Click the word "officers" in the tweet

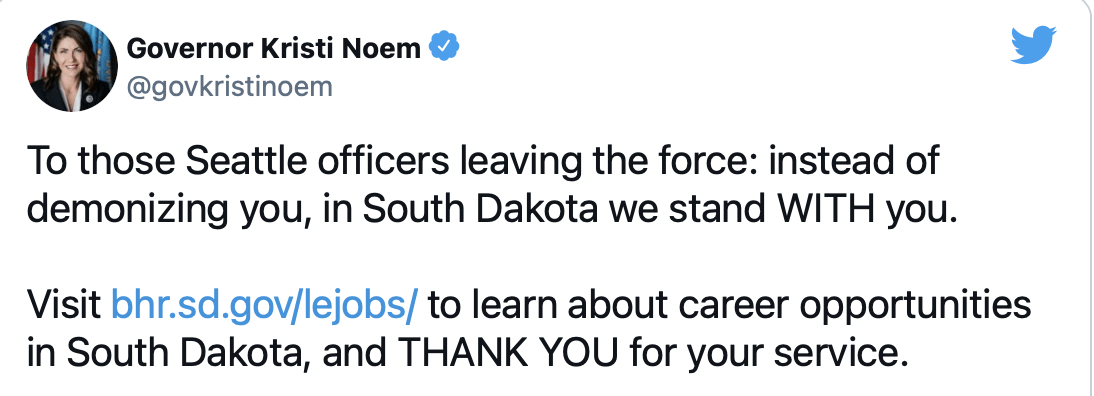382,162
